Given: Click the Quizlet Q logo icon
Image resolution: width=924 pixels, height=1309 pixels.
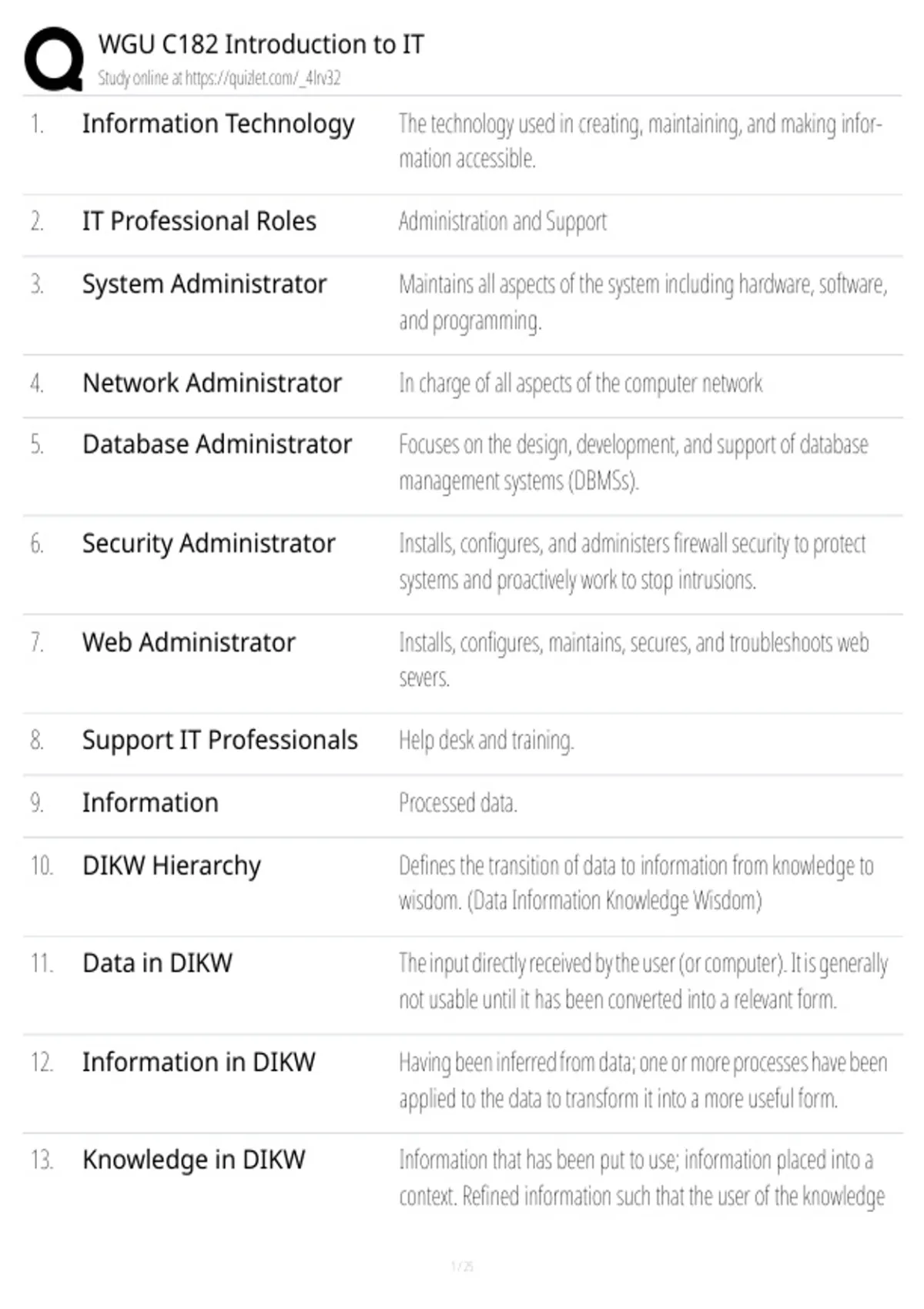Looking at the screenshot, I should [x=54, y=59].
